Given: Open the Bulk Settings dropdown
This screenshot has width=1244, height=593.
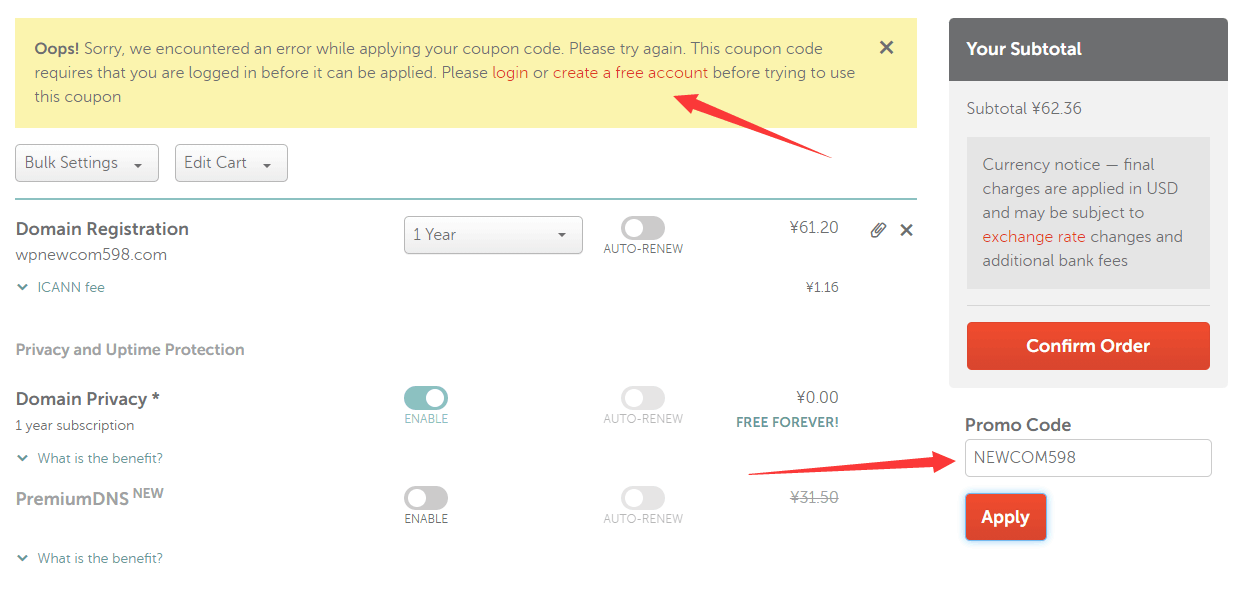Looking at the screenshot, I should pos(86,162).
